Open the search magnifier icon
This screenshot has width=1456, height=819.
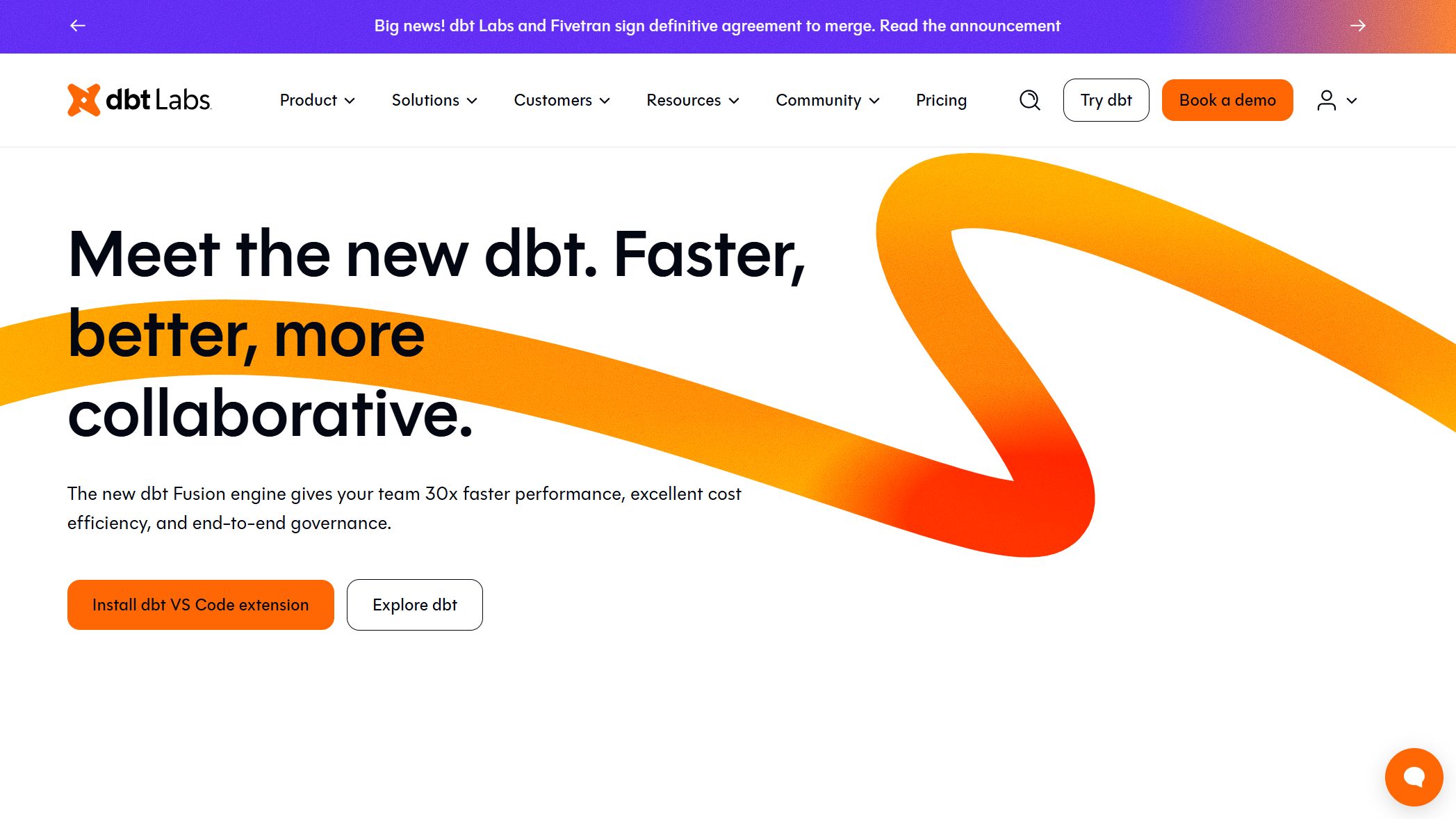[x=1029, y=100]
